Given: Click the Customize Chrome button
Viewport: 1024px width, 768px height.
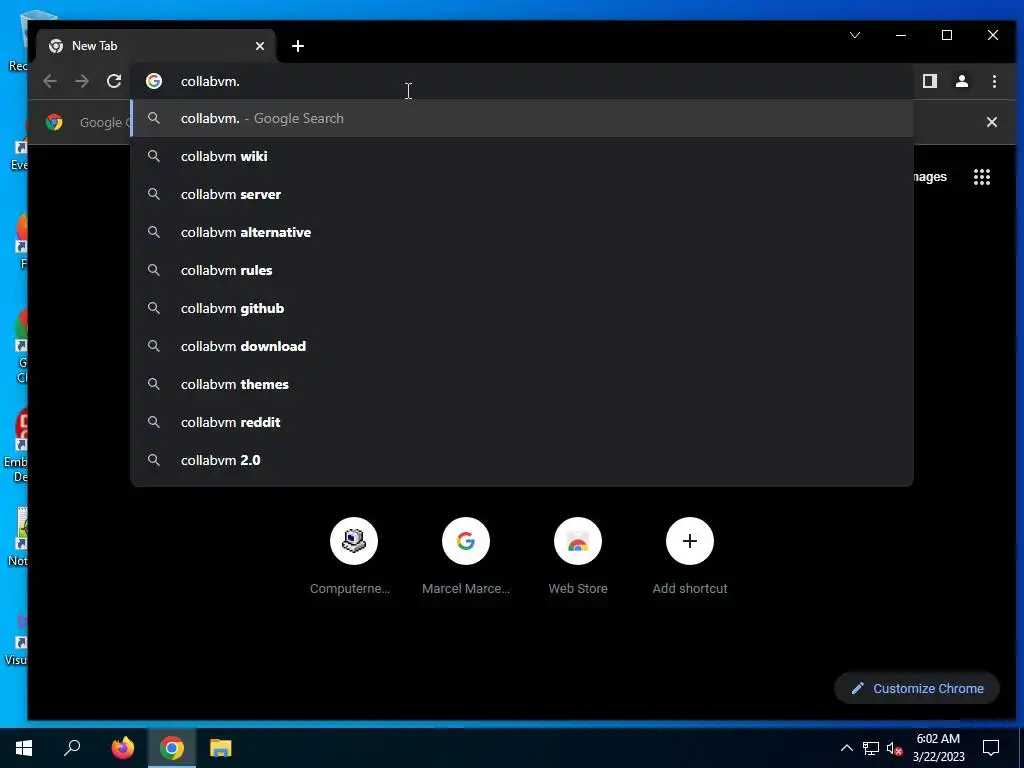Looking at the screenshot, I should tap(917, 688).
